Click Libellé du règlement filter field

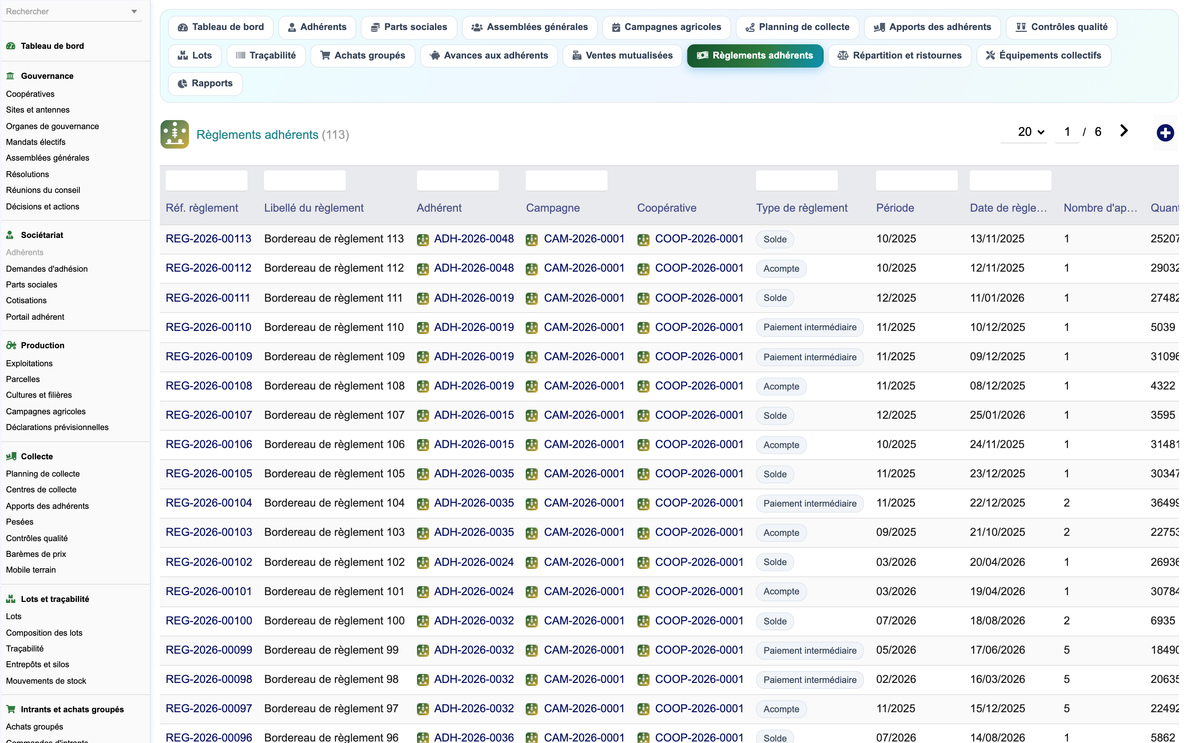(x=305, y=180)
